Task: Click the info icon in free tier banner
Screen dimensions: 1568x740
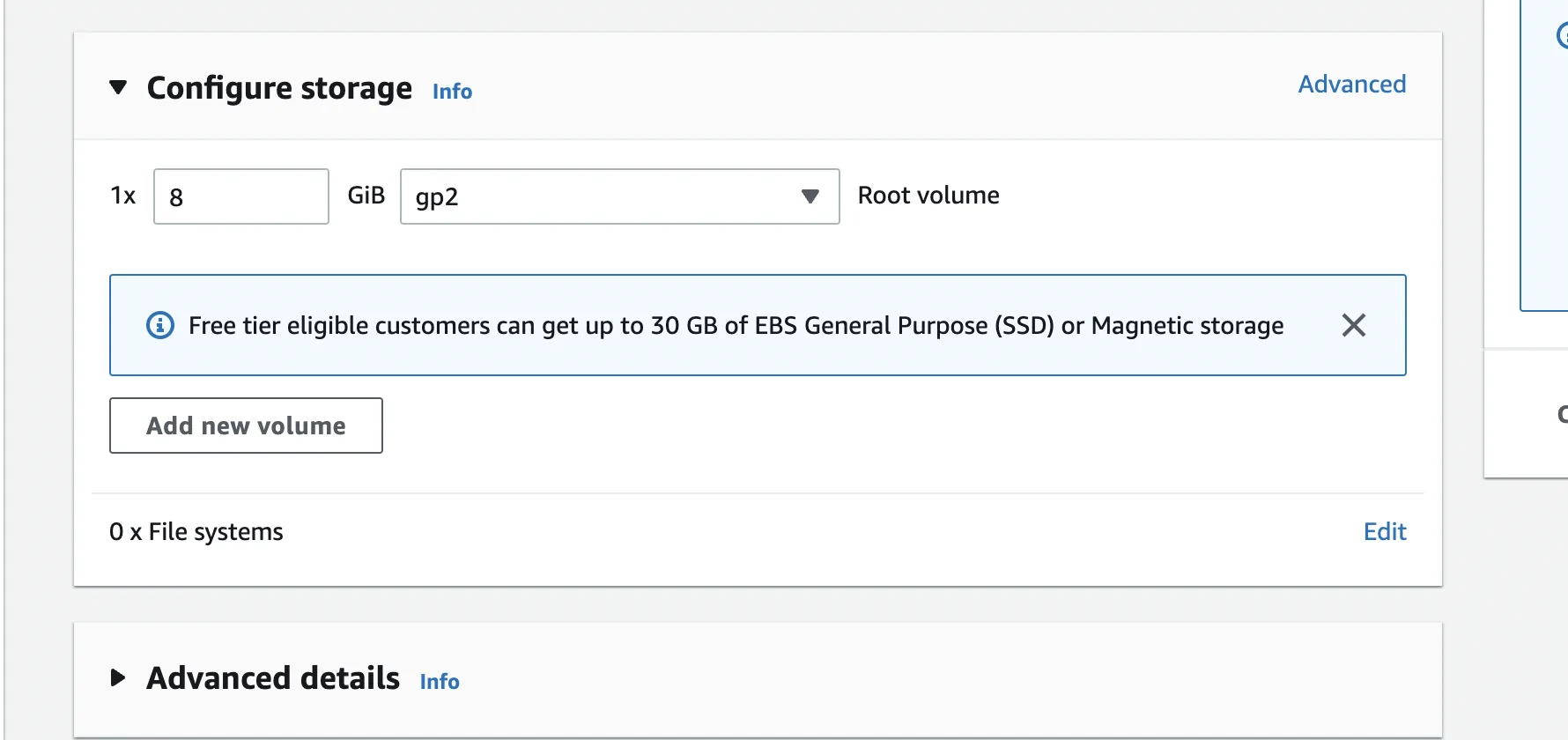Action: click(160, 325)
